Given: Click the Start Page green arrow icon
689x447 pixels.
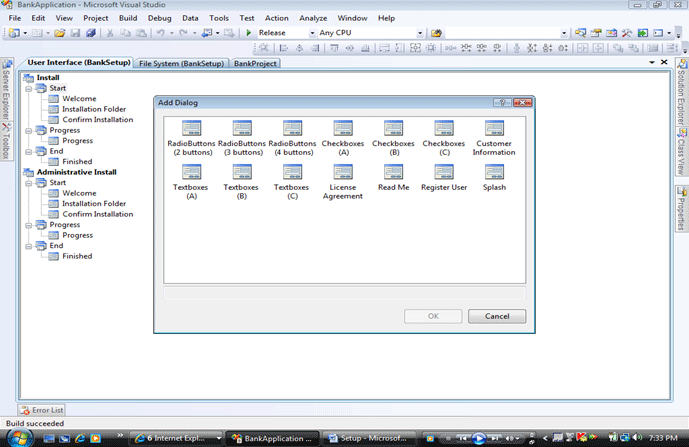Looking at the screenshot, I should [642, 33].
